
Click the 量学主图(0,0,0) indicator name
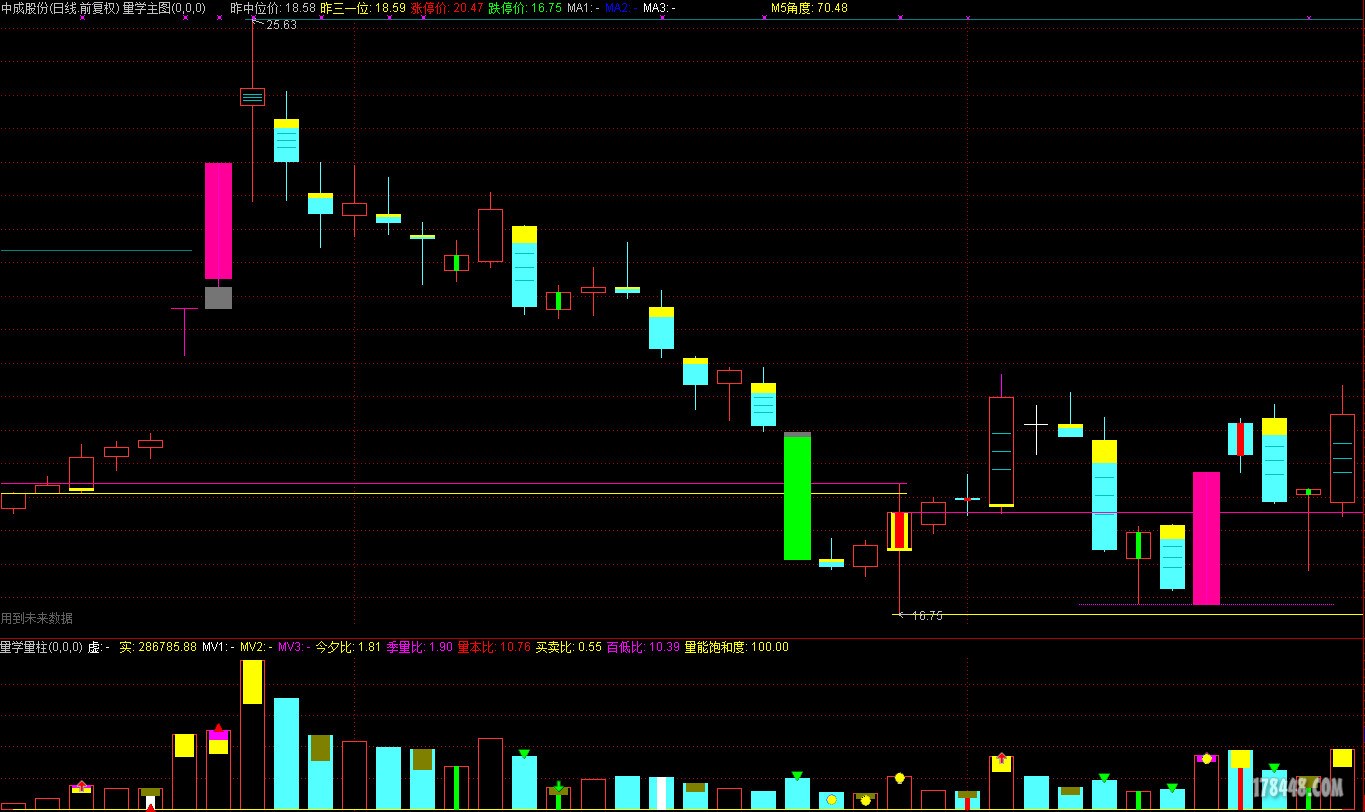tap(164, 8)
